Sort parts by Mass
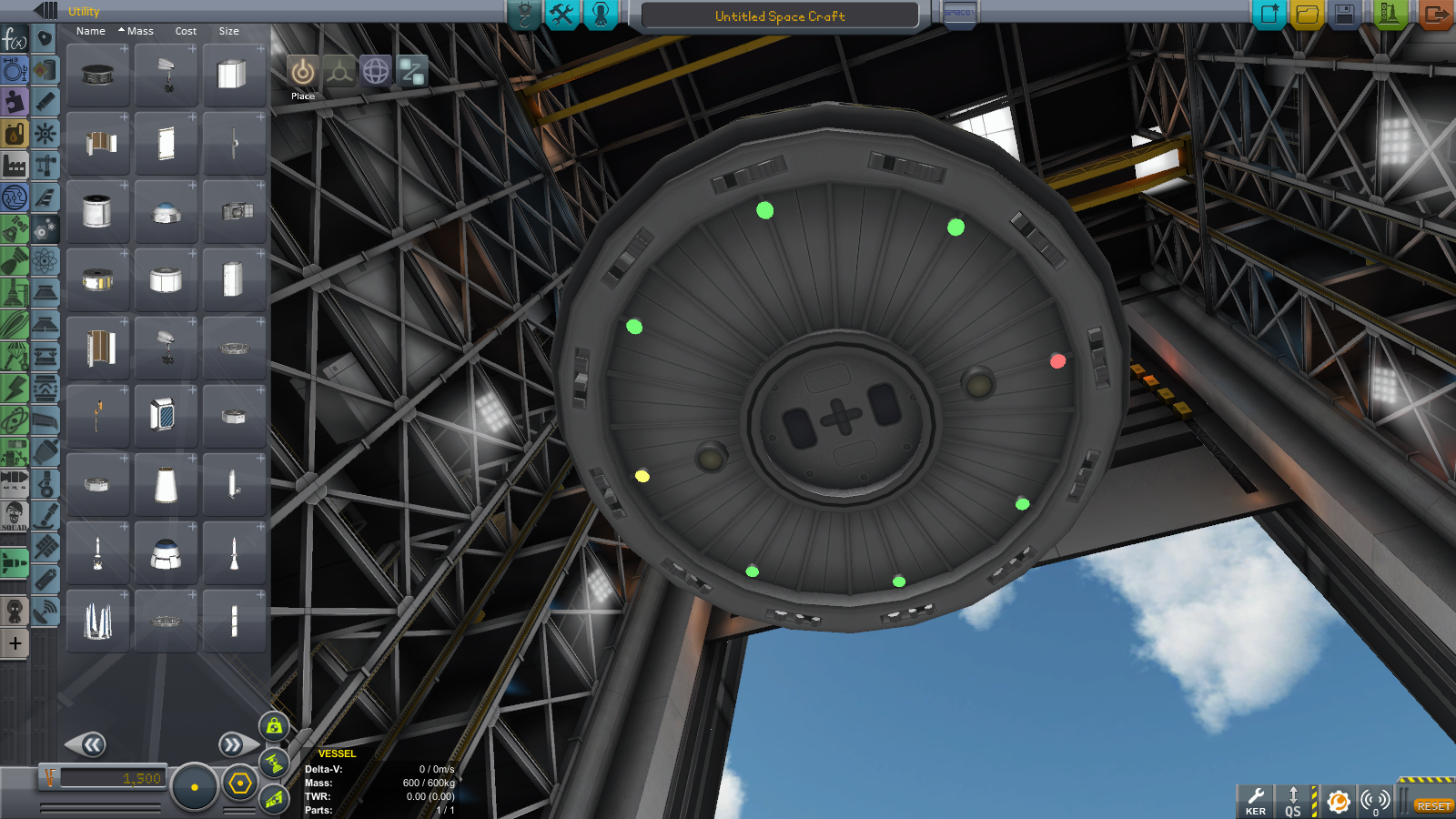The image size is (1456, 819). coord(140,31)
